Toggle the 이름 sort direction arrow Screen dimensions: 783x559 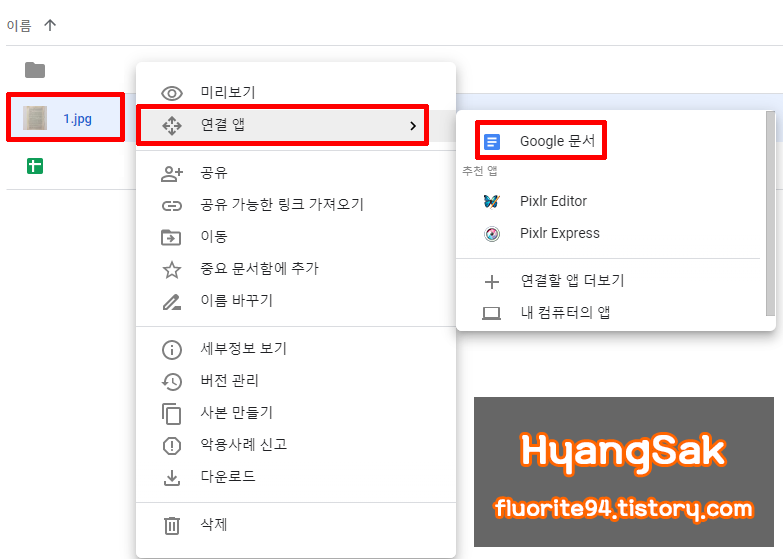(50, 25)
